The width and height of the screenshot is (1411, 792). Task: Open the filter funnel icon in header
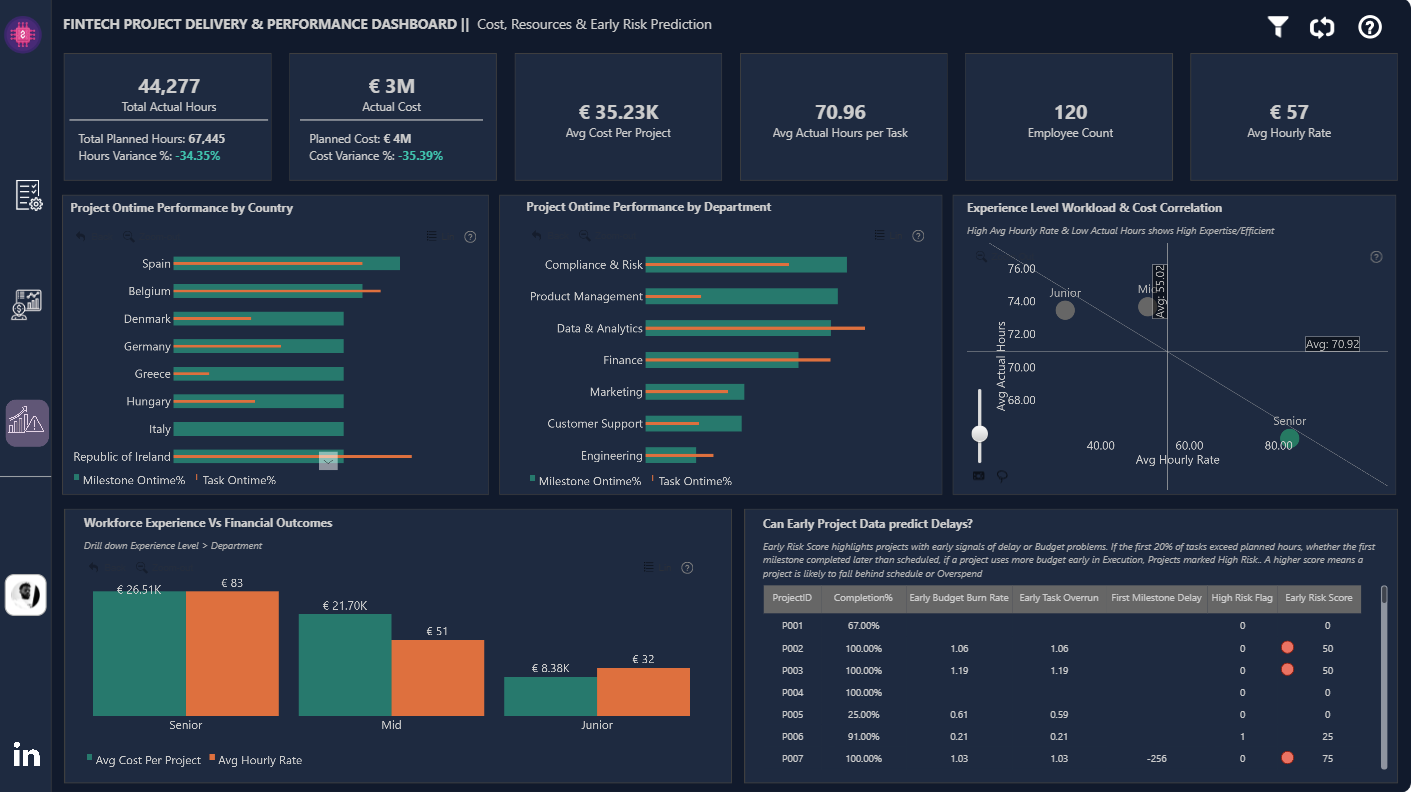pyautogui.click(x=1277, y=27)
